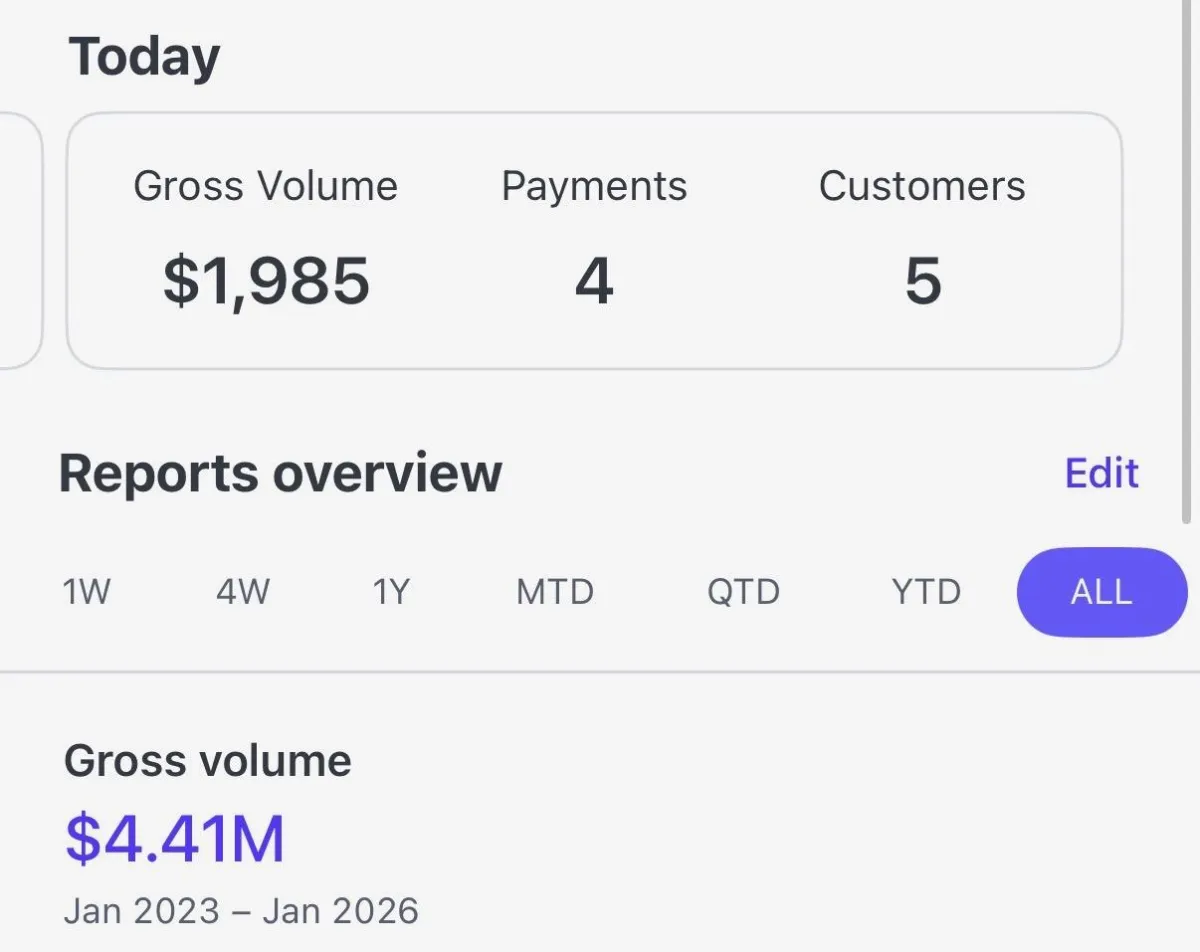The image size is (1200, 952).
Task: Click the Payments label in Today card
Action: pyautogui.click(x=594, y=187)
